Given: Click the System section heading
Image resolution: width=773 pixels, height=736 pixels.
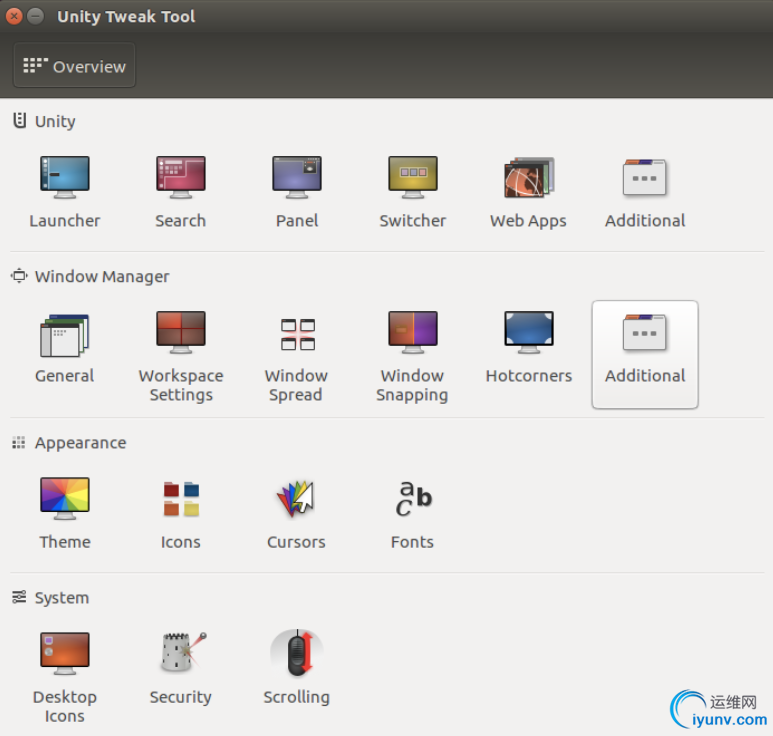Looking at the screenshot, I should [62, 597].
